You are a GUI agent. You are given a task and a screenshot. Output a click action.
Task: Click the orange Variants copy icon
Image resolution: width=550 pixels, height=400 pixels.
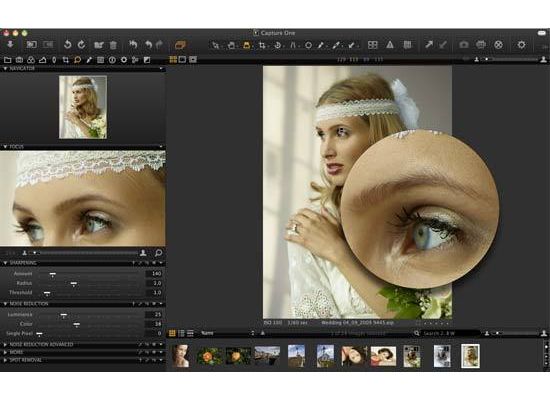pos(180,45)
